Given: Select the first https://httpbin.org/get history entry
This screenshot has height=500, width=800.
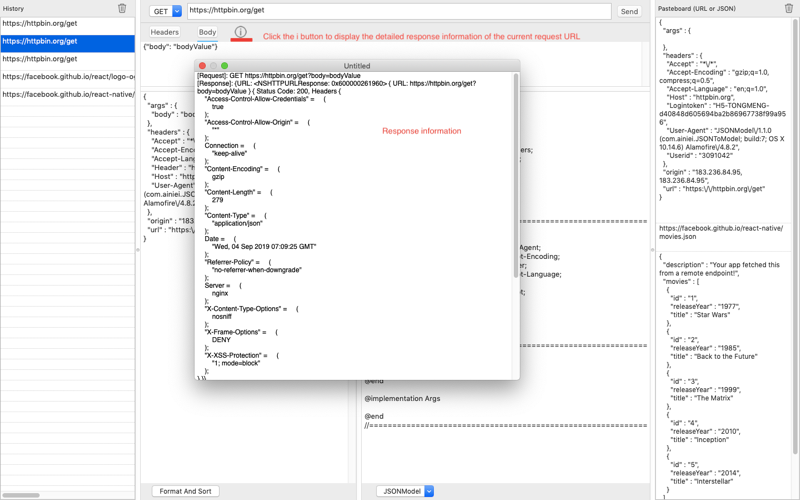Looking at the screenshot, I should coord(68,23).
